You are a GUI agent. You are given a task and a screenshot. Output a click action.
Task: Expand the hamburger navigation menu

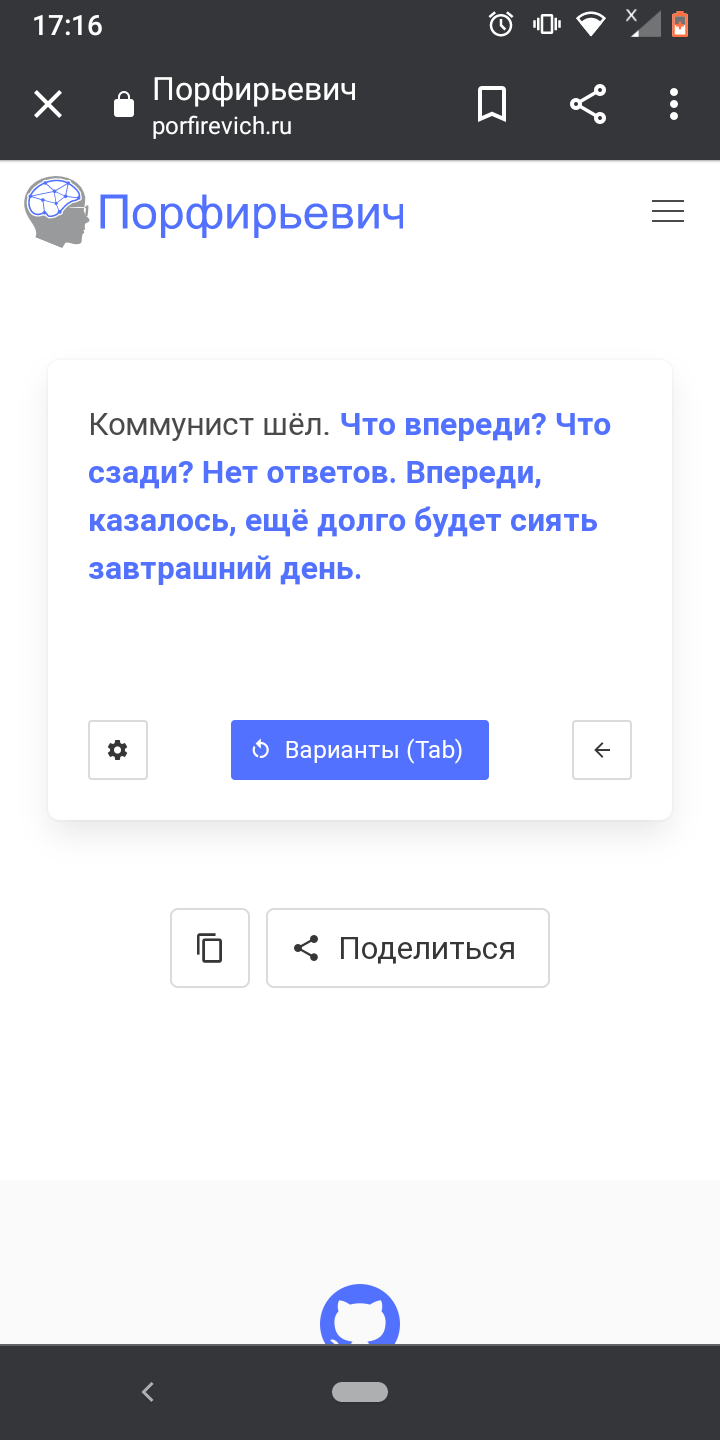click(x=667, y=212)
